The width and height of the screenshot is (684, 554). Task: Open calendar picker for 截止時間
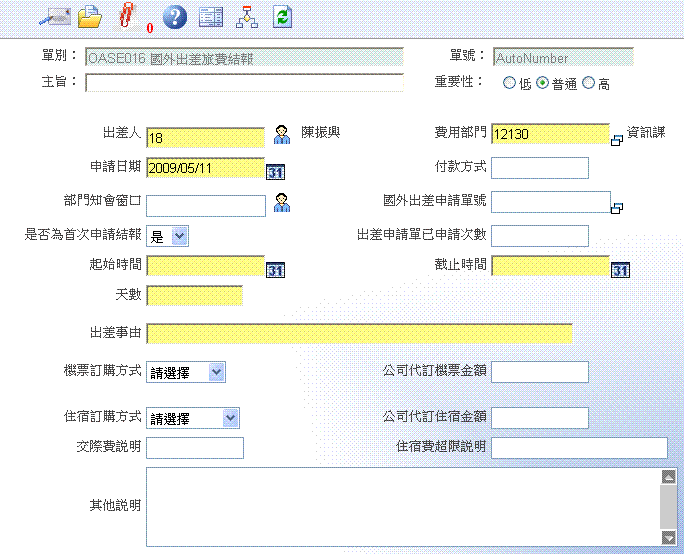click(621, 269)
